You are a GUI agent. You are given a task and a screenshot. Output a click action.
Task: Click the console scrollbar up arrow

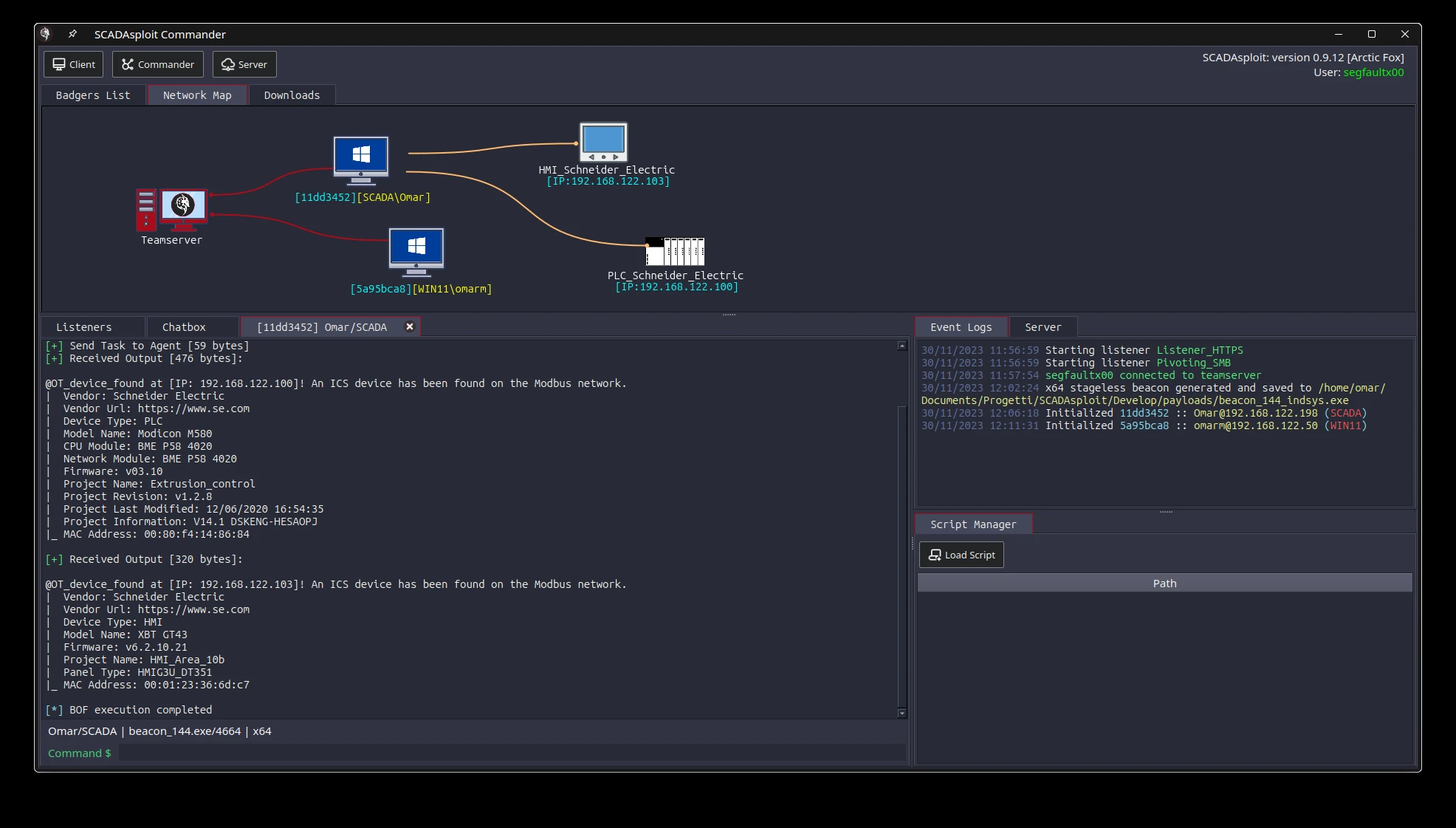[x=902, y=346]
